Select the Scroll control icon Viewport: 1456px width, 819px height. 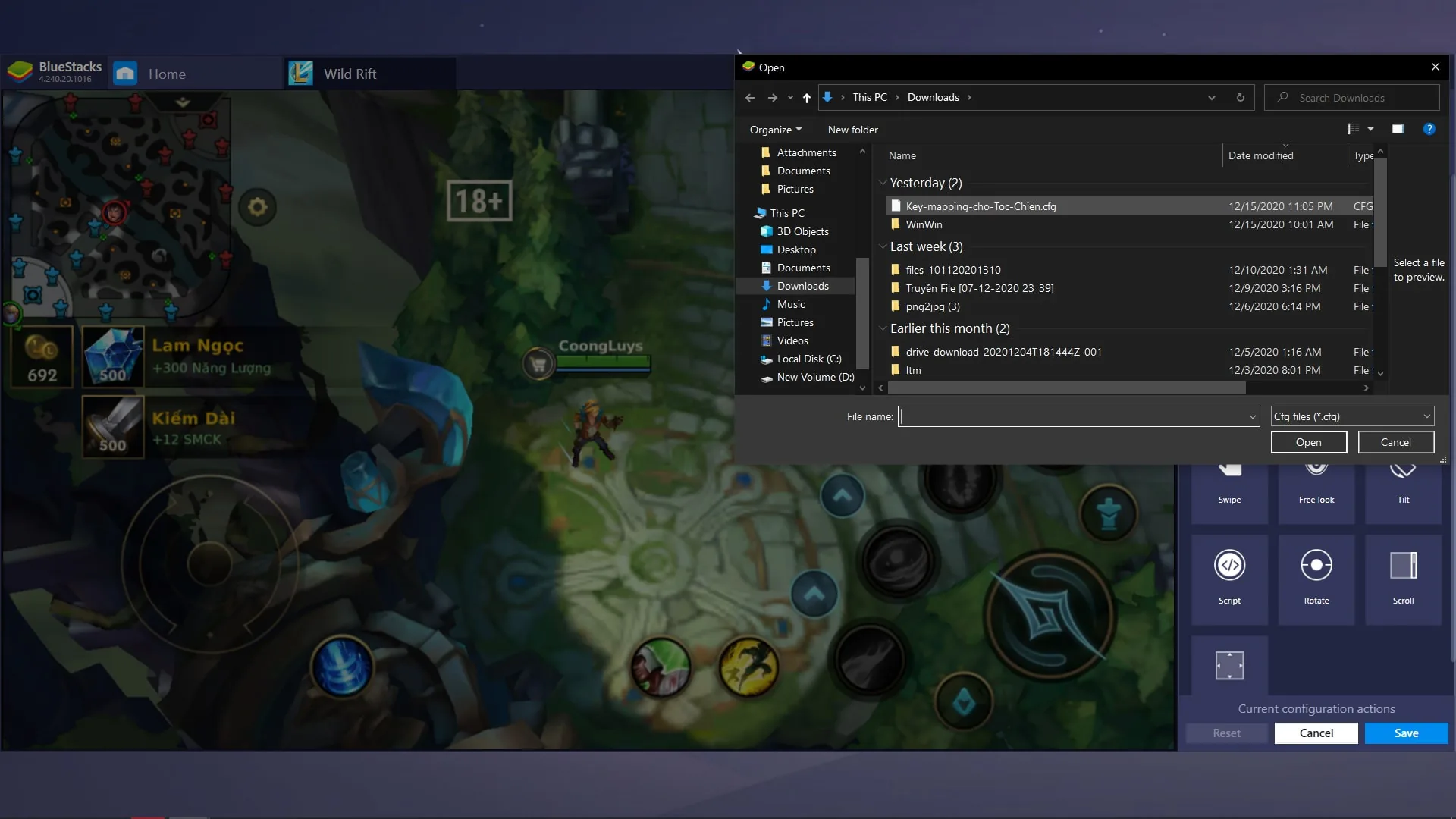pos(1403,565)
